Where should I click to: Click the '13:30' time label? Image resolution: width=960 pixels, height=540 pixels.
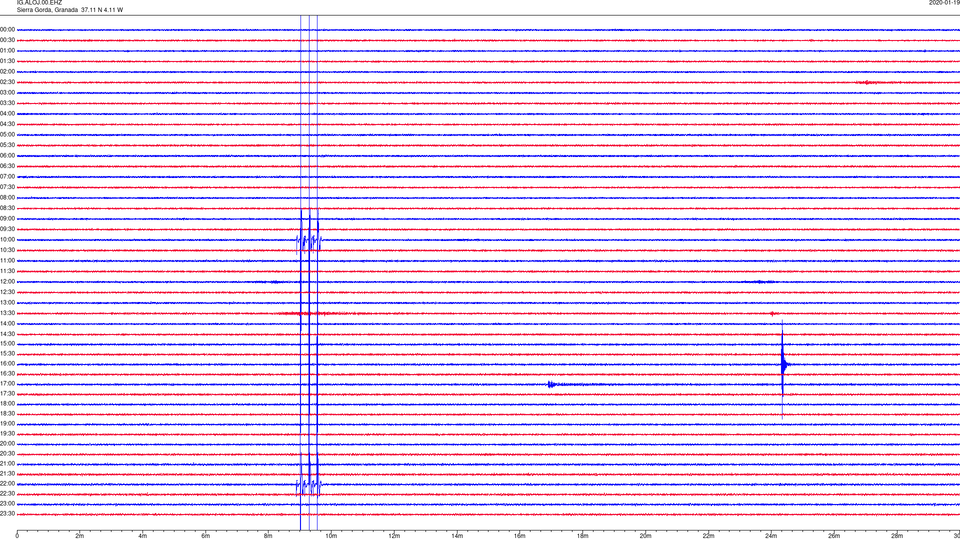coord(7,313)
